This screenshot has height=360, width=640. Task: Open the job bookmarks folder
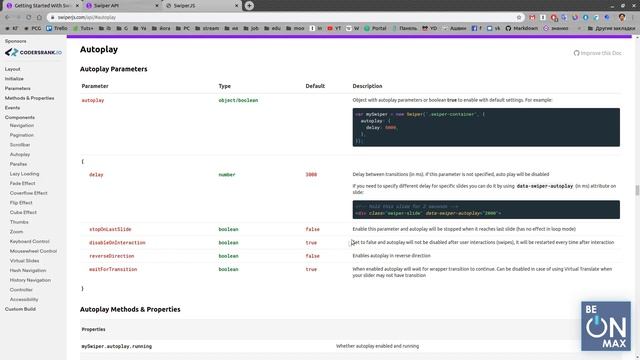[x=251, y=28]
